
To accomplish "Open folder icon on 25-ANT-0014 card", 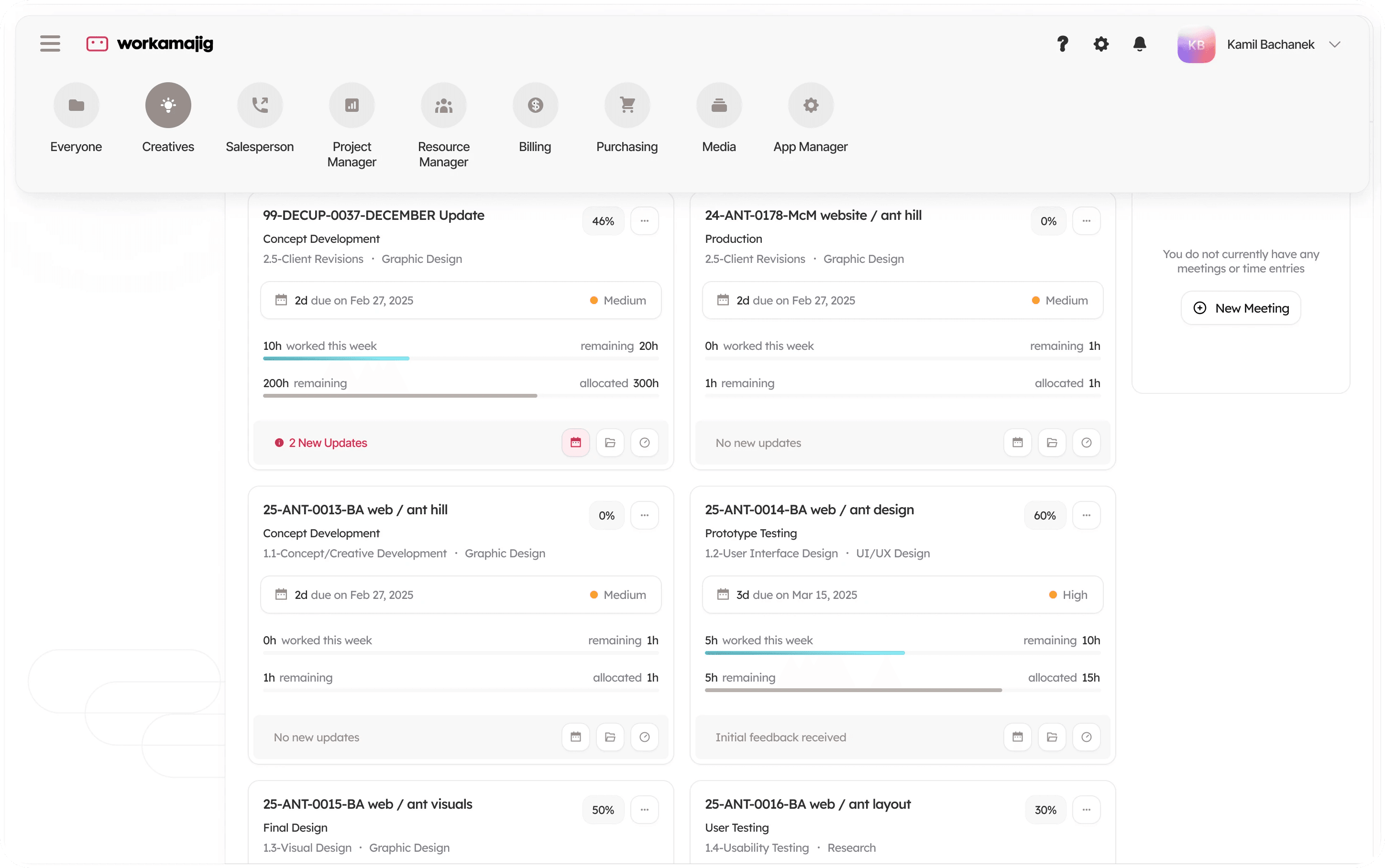I will 1052,737.
